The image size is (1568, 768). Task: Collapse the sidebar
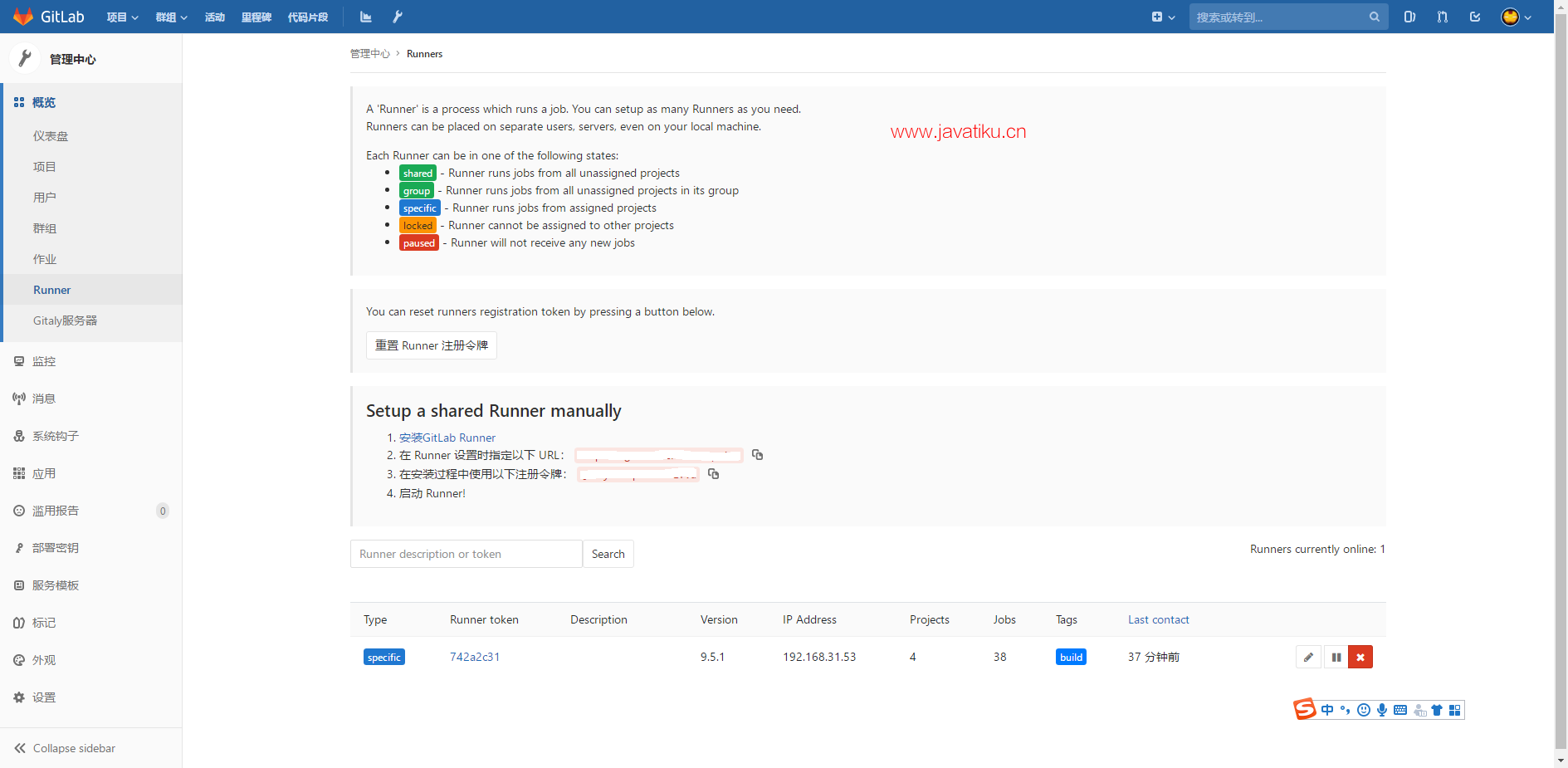pyautogui.click(x=65, y=748)
